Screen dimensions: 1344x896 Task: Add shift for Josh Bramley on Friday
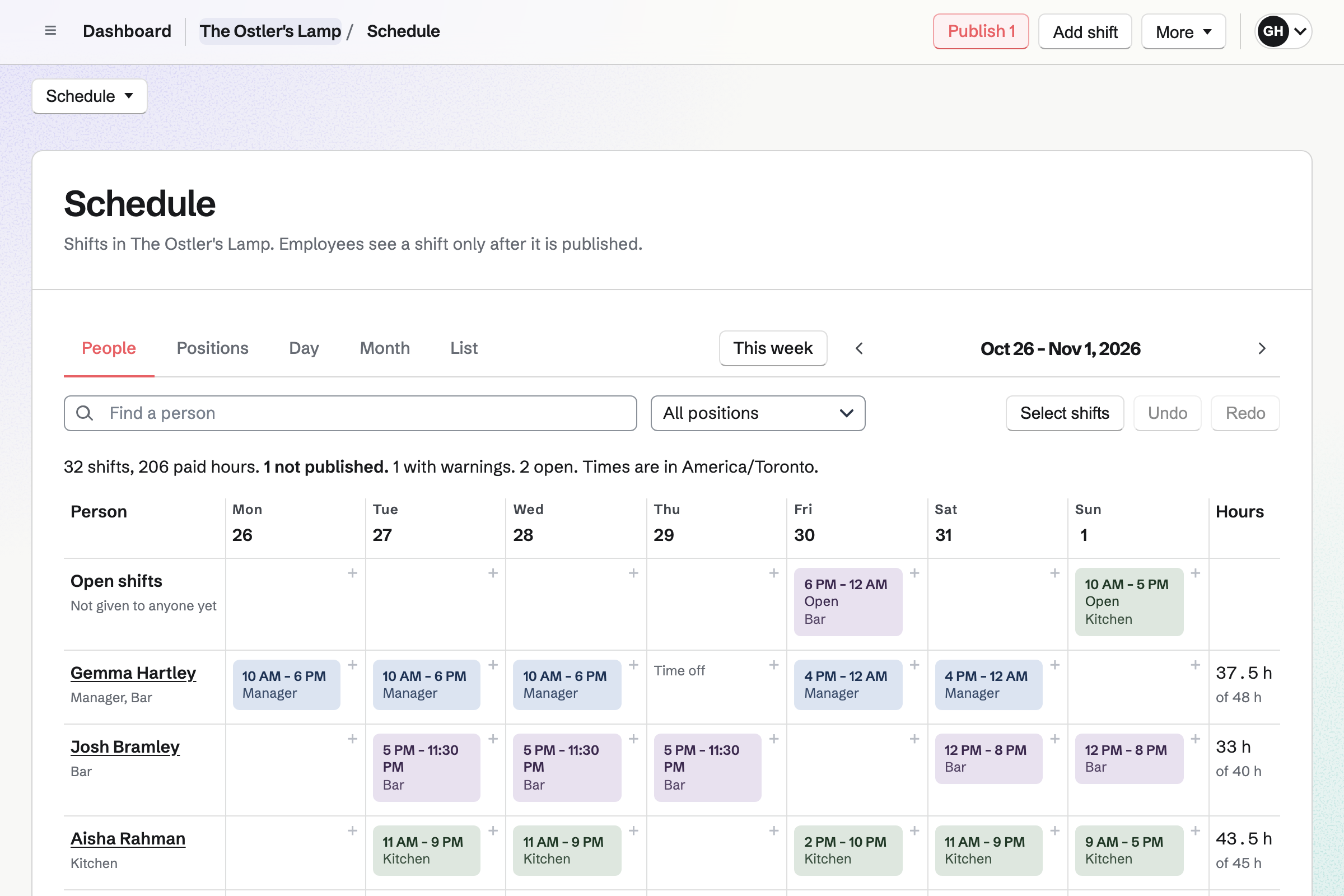914,739
